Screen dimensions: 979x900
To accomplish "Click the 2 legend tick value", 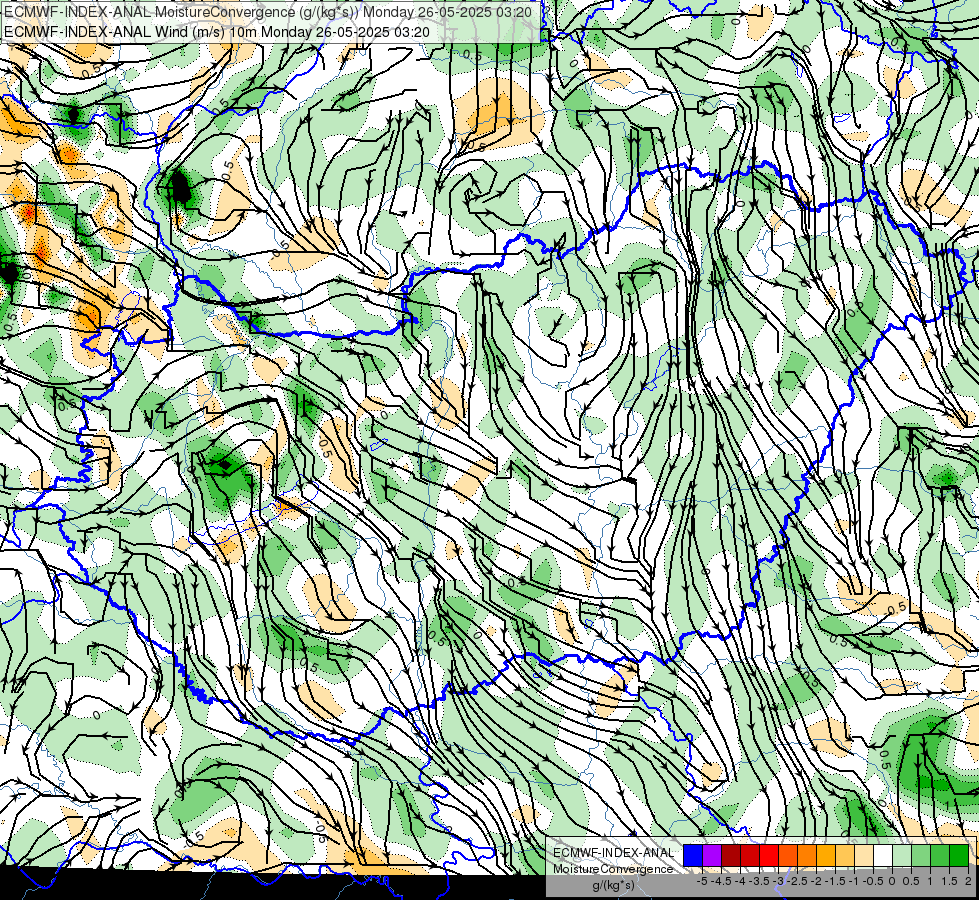I will coord(968,881).
